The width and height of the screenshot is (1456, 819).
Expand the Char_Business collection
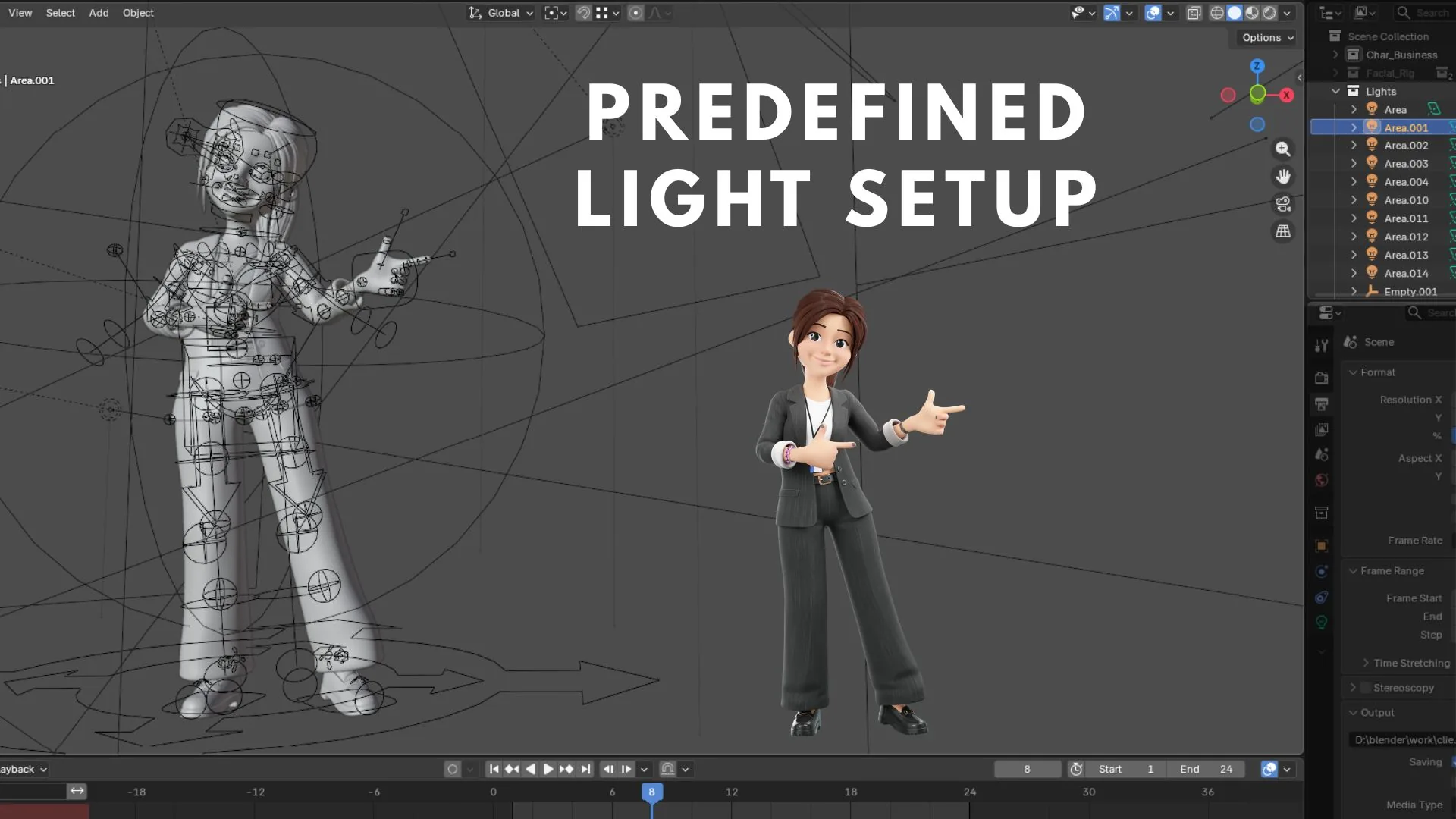[1335, 55]
